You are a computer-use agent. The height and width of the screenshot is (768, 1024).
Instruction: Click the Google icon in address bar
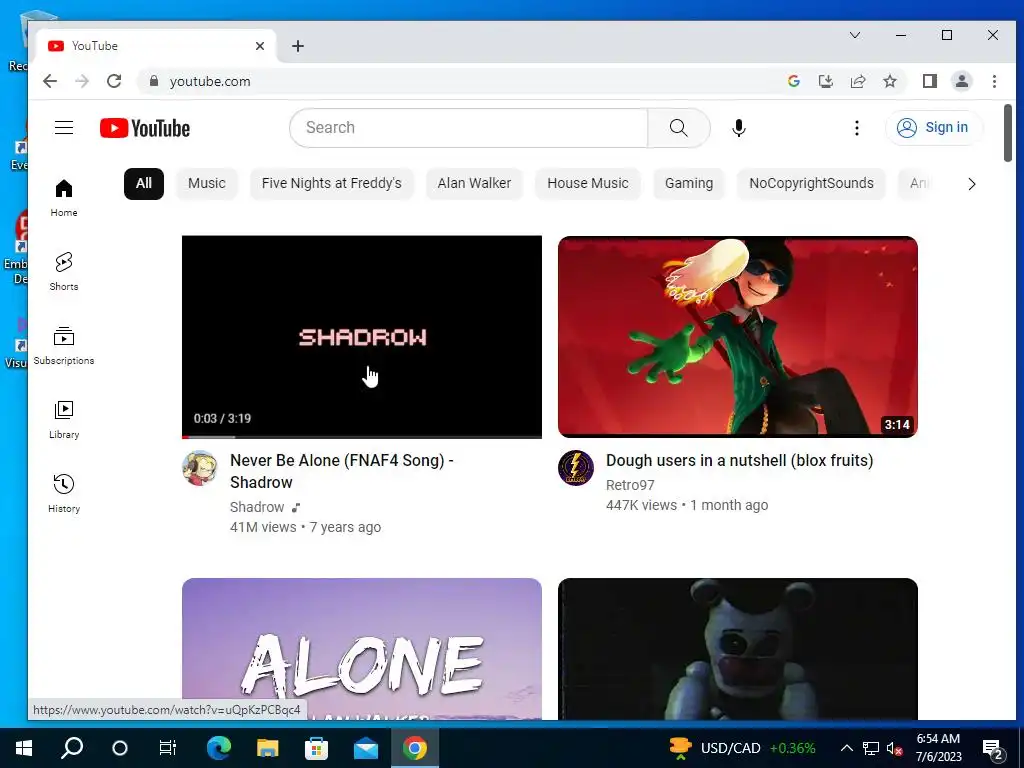794,81
